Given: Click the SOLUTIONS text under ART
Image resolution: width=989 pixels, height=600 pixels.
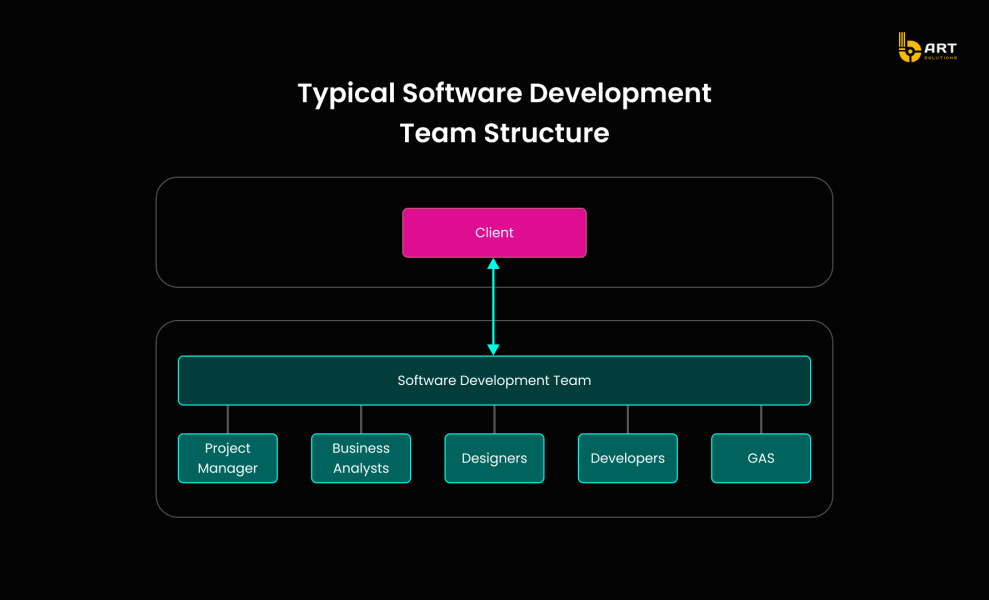Looking at the screenshot, I should 941,57.
